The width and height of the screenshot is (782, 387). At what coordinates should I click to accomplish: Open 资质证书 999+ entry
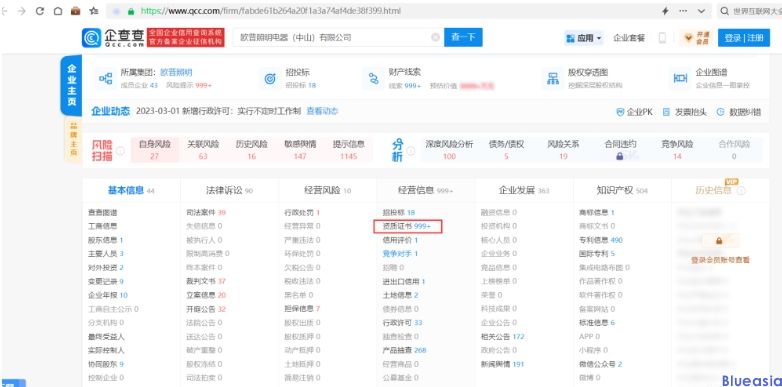pyautogui.click(x=407, y=226)
